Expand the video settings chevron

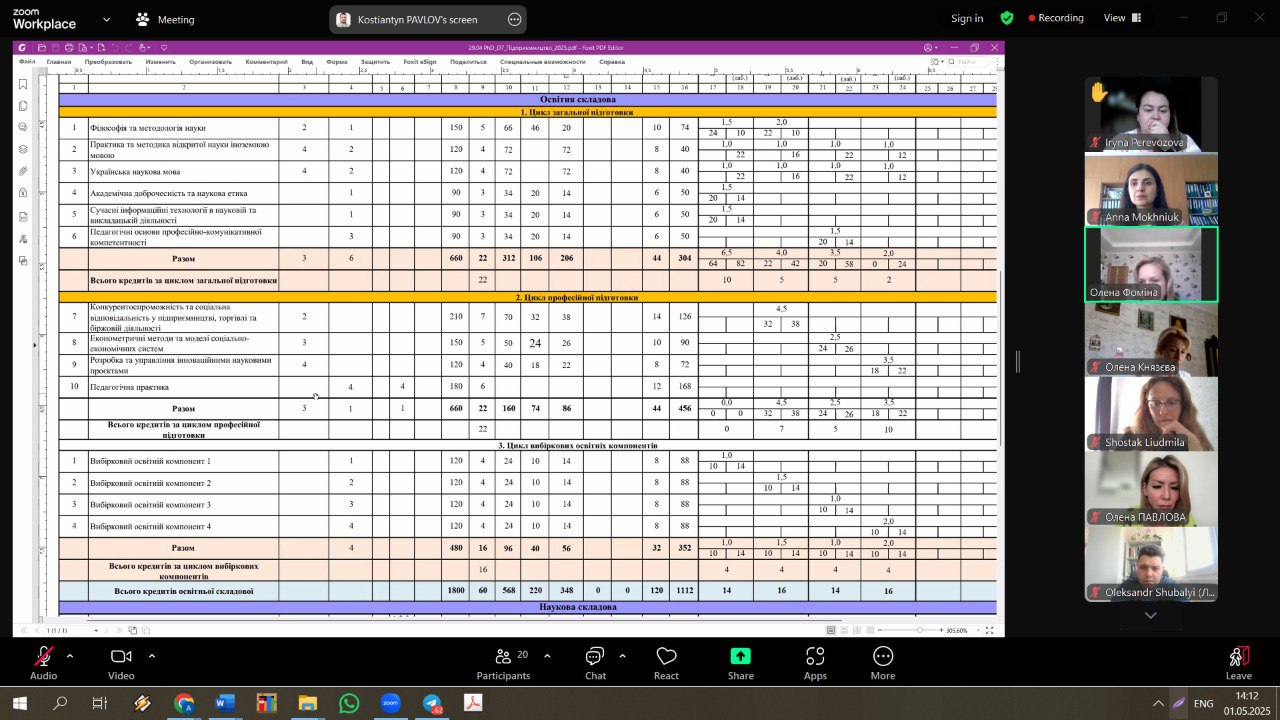click(152, 656)
